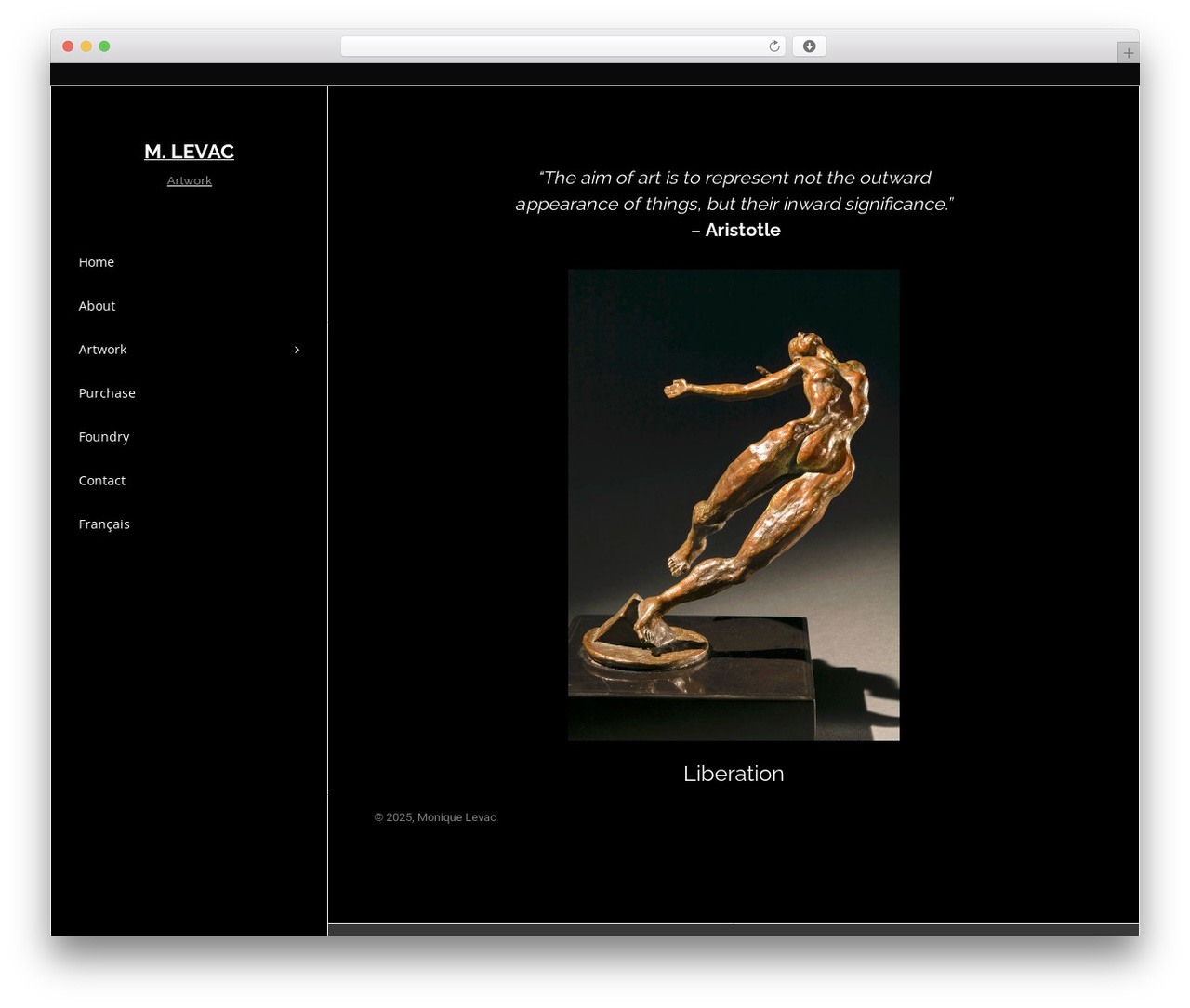This screenshot has height=1008, width=1190.
Task: Click the browser address bar
Action: [562, 46]
